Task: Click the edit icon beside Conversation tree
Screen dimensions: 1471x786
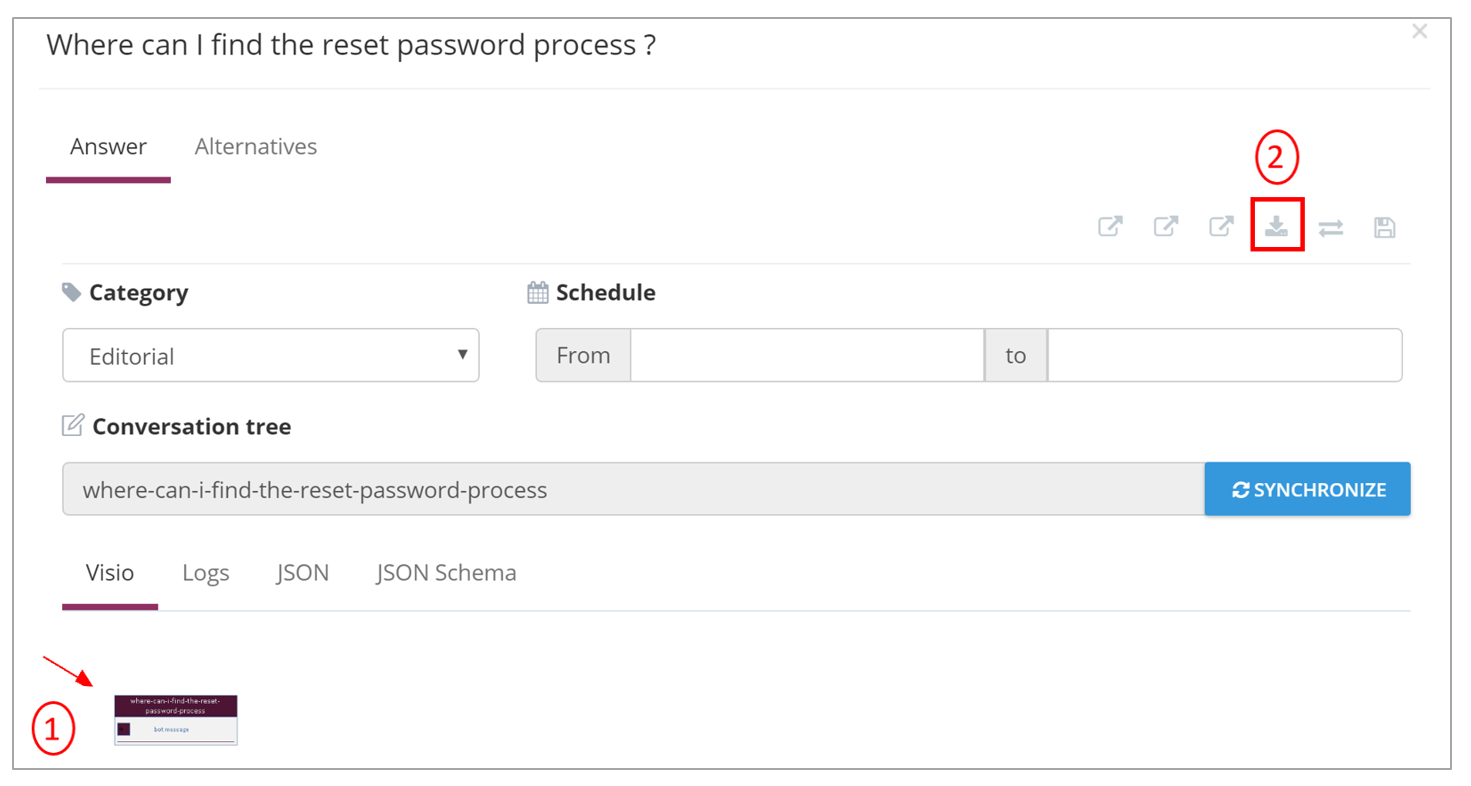Action: 73,425
